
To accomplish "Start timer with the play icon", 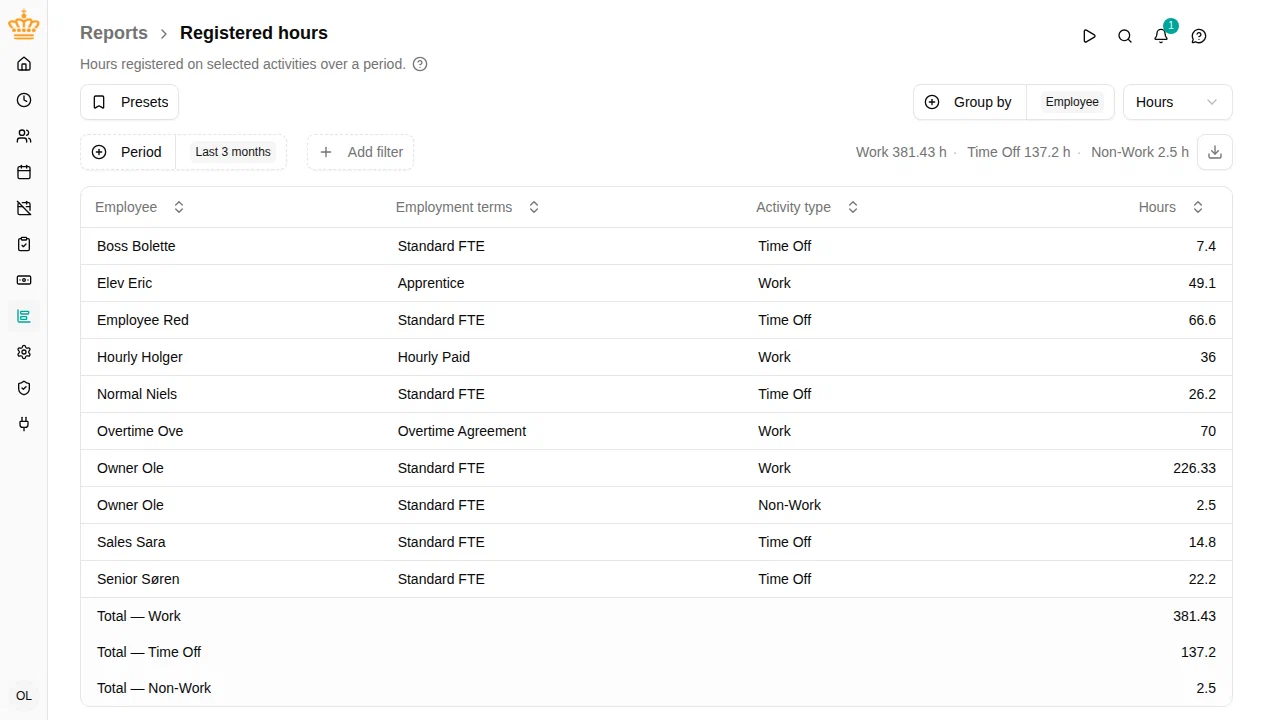I will [x=1089, y=36].
